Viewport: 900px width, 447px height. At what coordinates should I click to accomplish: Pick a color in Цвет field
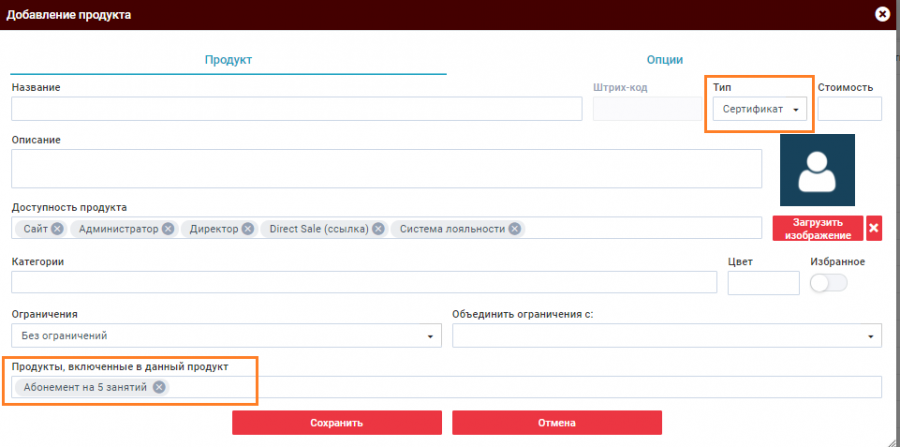(763, 283)
